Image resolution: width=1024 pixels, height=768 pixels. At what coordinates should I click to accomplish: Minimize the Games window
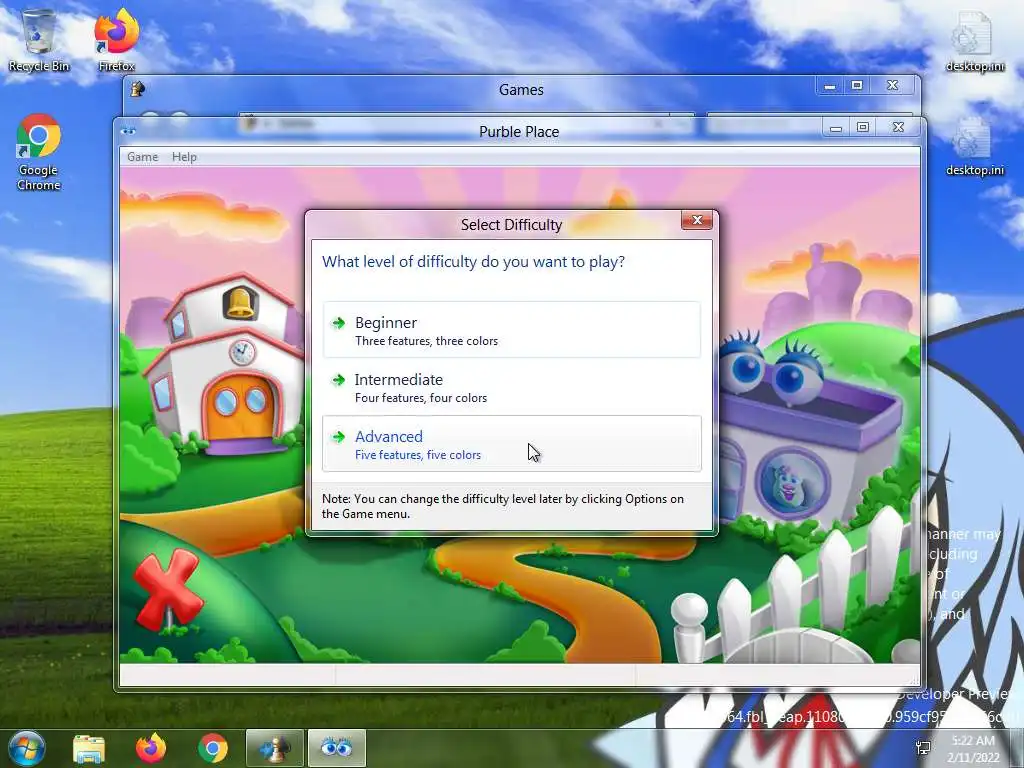829,86
